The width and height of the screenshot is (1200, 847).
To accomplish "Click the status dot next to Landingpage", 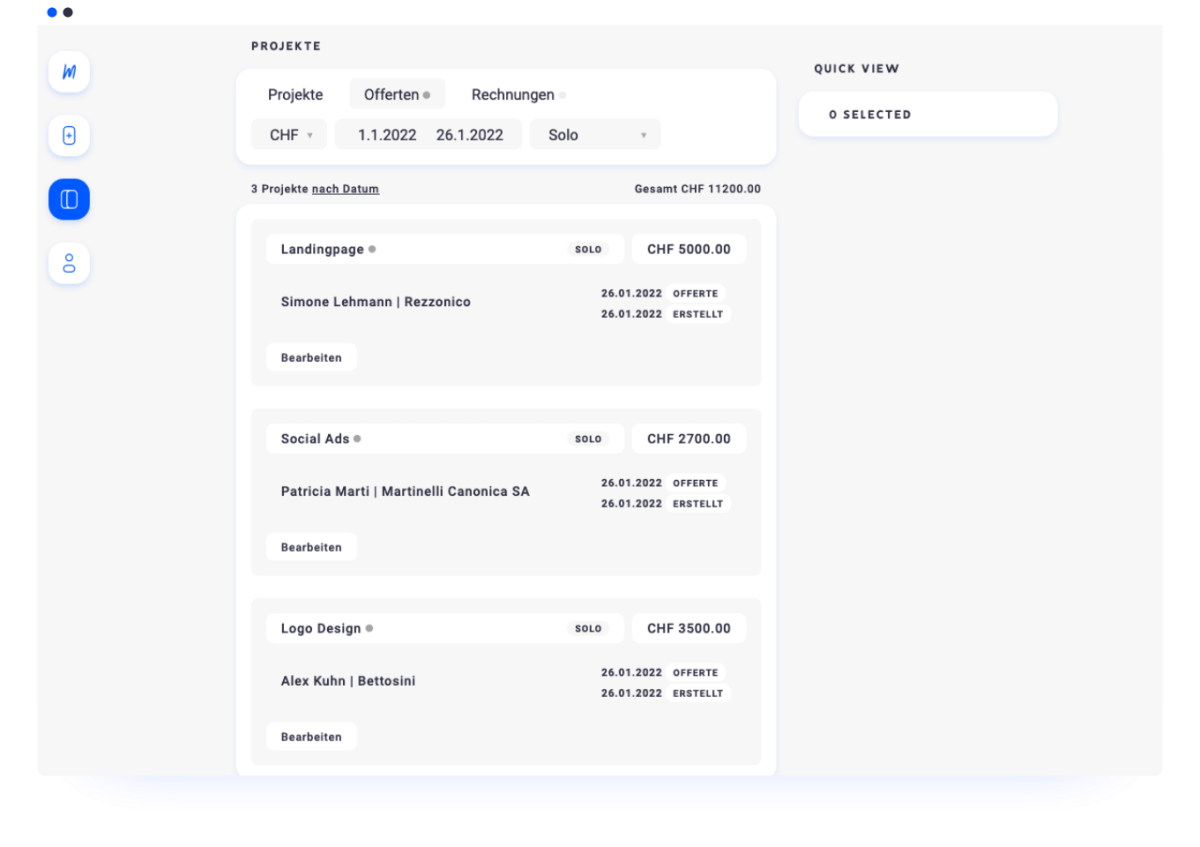I will click(372, 250).
